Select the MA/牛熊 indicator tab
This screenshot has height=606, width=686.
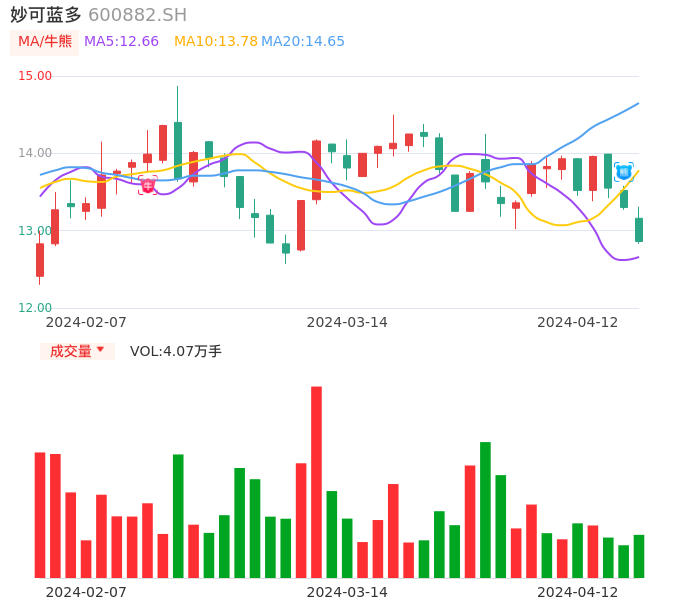point(45,42)
